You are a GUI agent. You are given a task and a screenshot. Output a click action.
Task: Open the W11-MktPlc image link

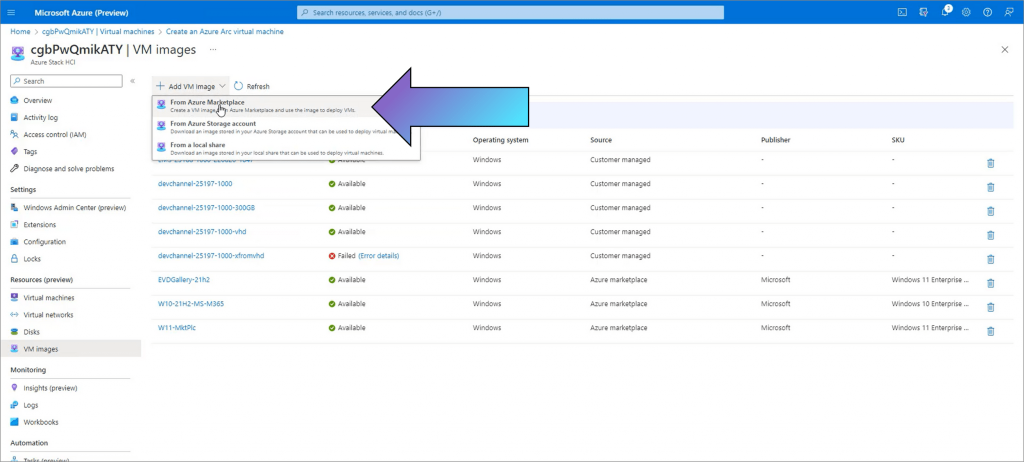pos(177,327)
